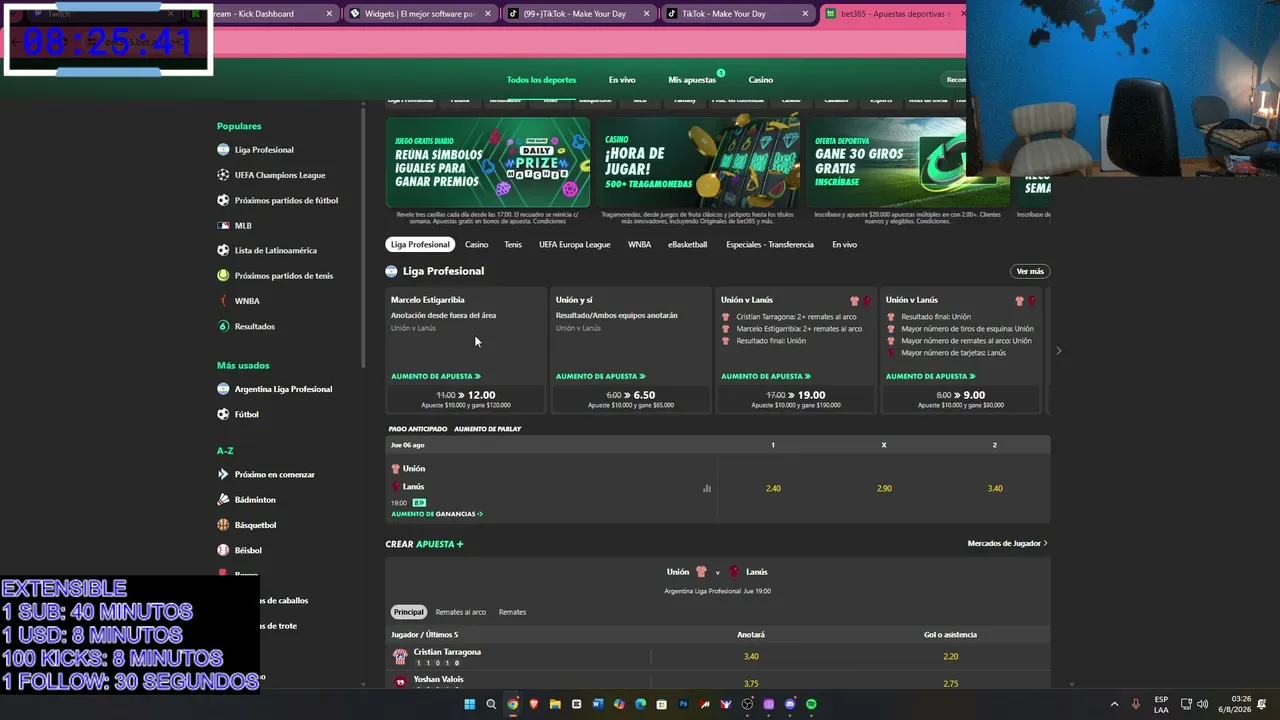Screen dimensions: 1280x720
Task: Open Casino tab in header
Action: click(761, 80)
